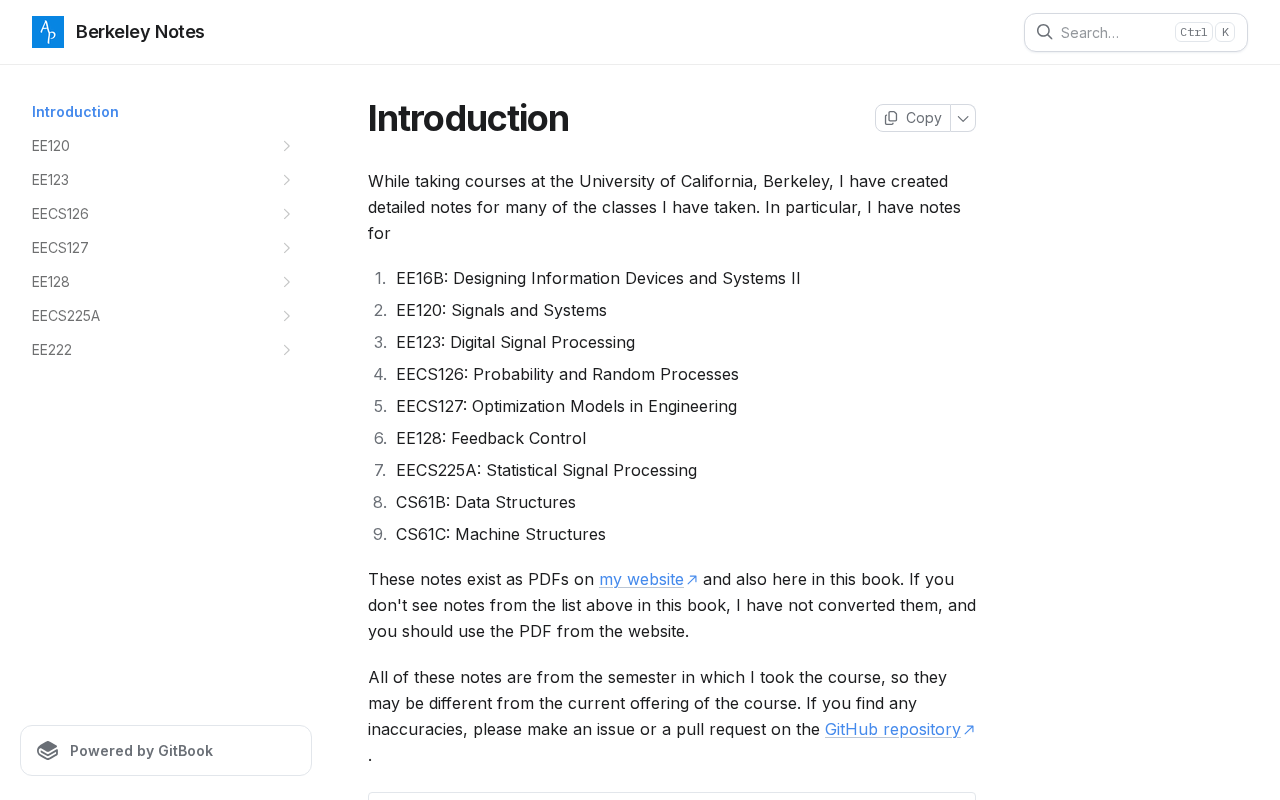Click the Berkeley Notes site title

coord(140,32)
